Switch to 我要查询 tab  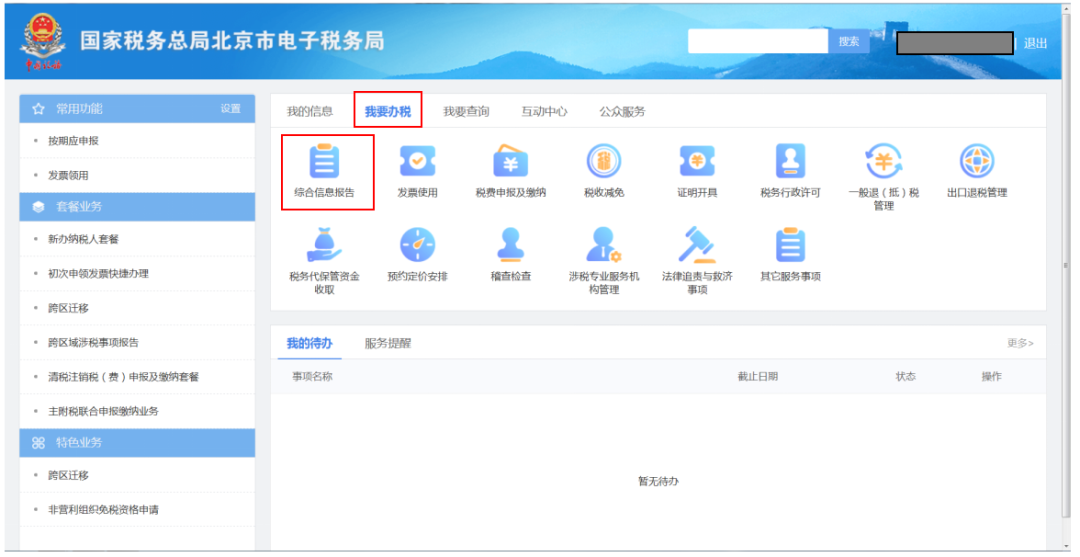point(466,112)
